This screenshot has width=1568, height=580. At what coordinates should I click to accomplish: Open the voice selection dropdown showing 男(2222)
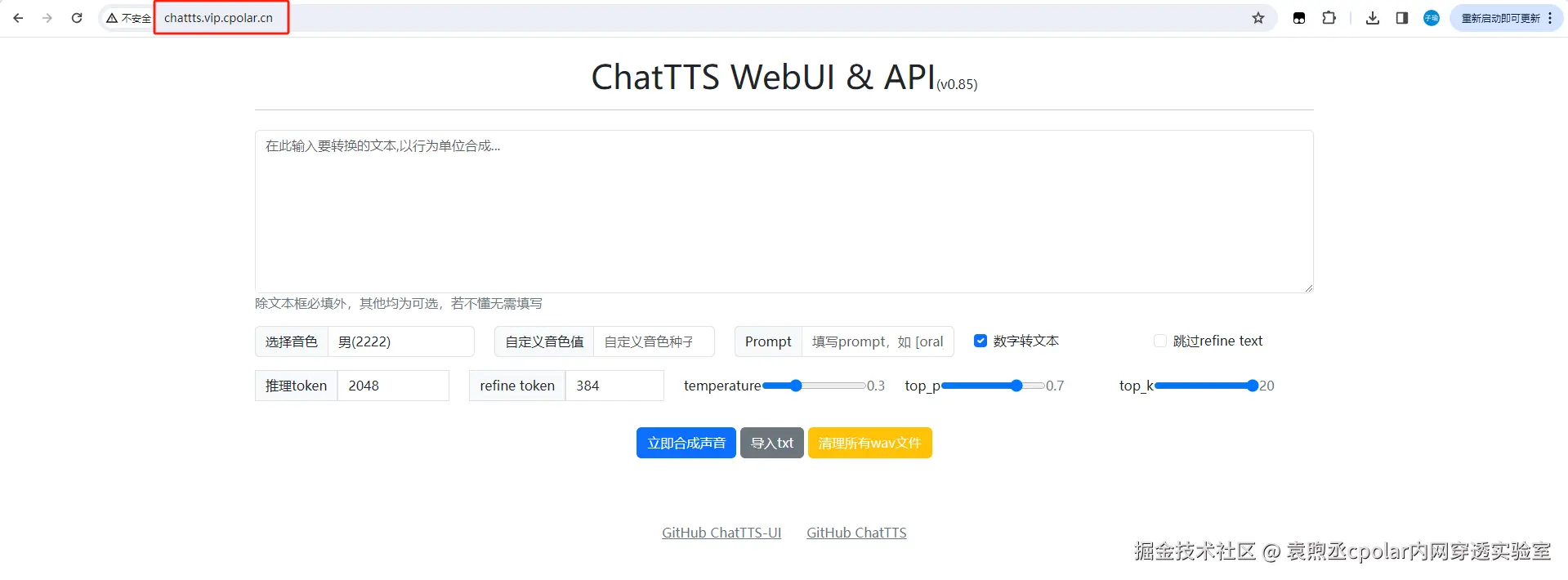(400, 341)
